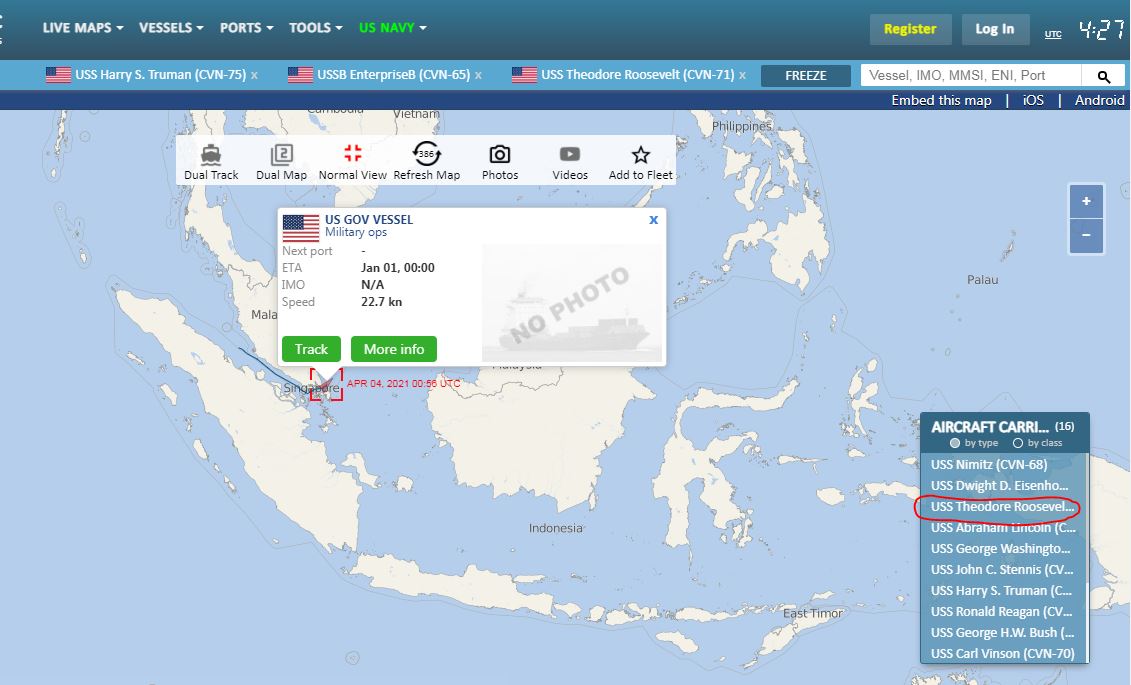Click the speed value '22.7 kn'
Viewport: 1131px width, 685px height.
point(382,301)
